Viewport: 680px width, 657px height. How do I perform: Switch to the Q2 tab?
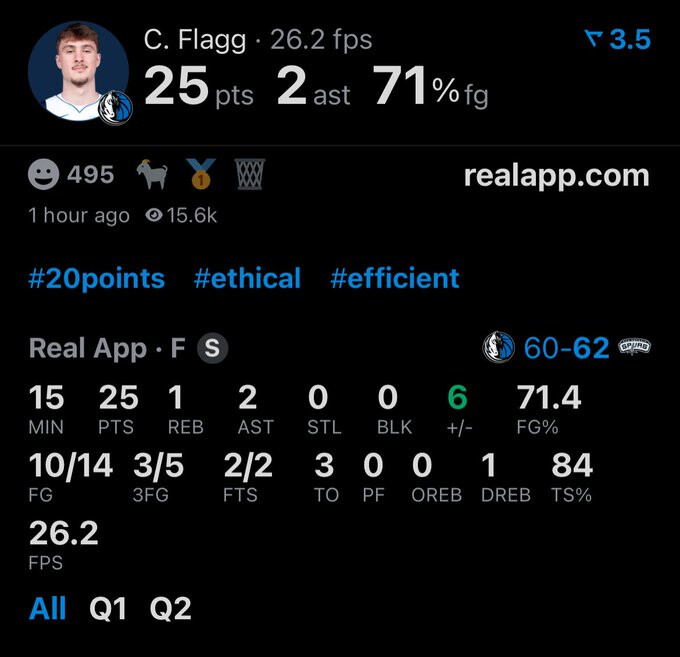(170, 608)
